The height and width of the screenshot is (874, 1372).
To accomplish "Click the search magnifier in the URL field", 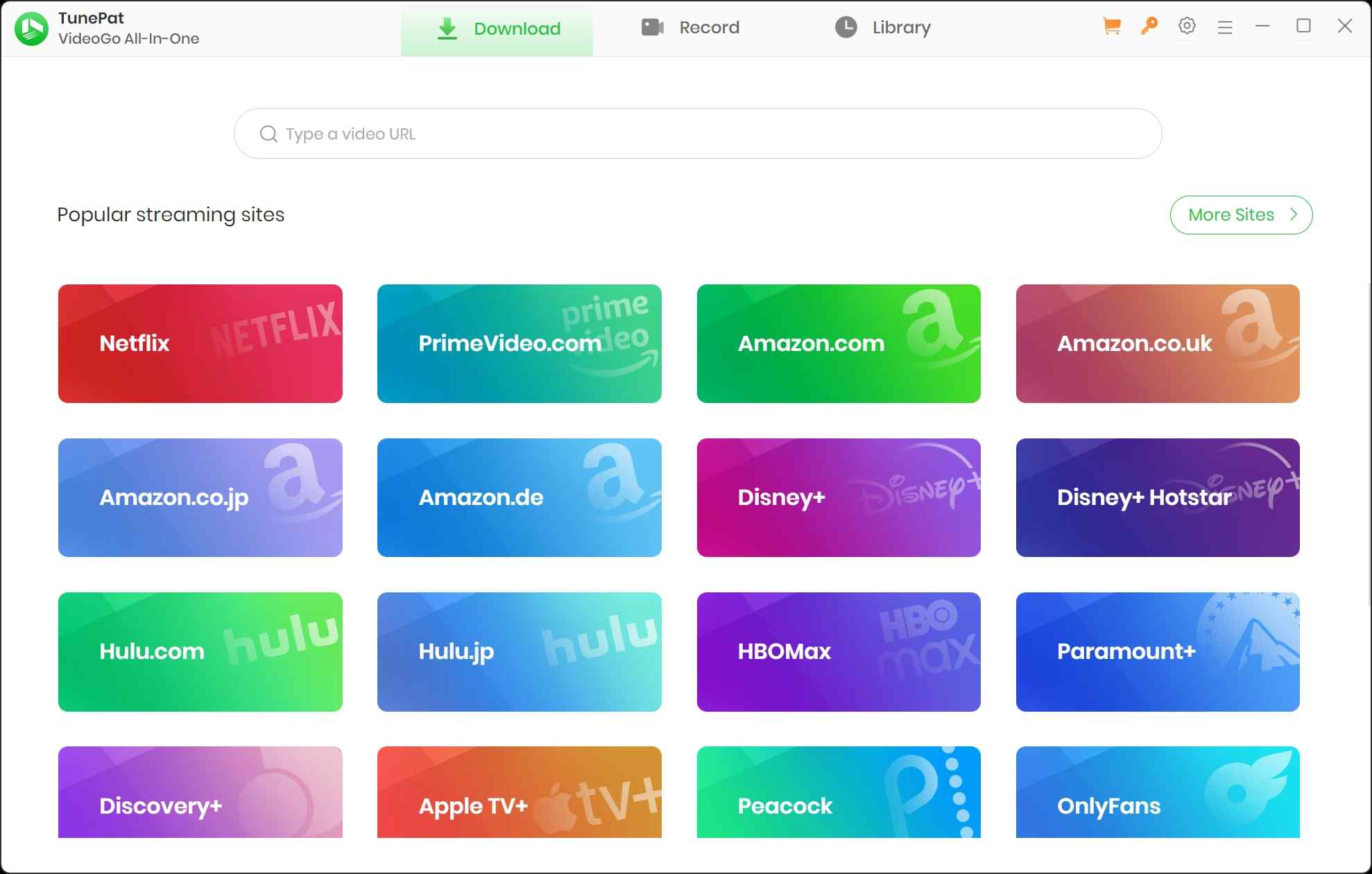I will (268, 133).
